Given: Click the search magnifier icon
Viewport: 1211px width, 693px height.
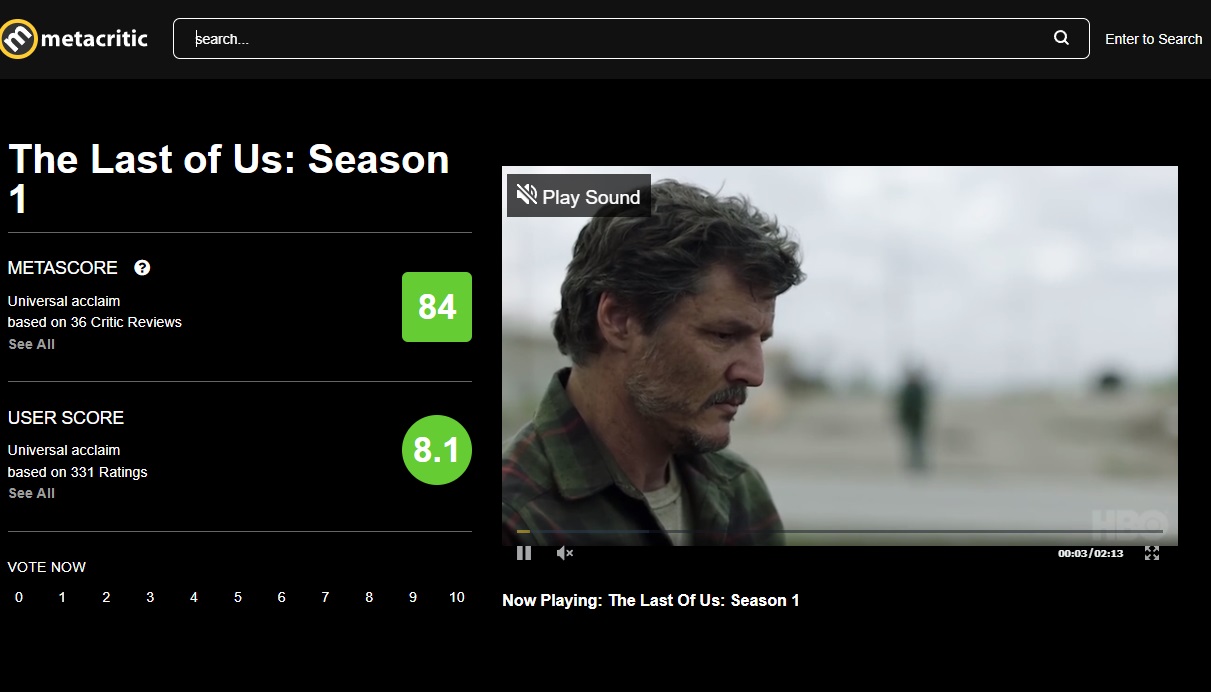Looking at the screenshot, I should point(1061,38).
